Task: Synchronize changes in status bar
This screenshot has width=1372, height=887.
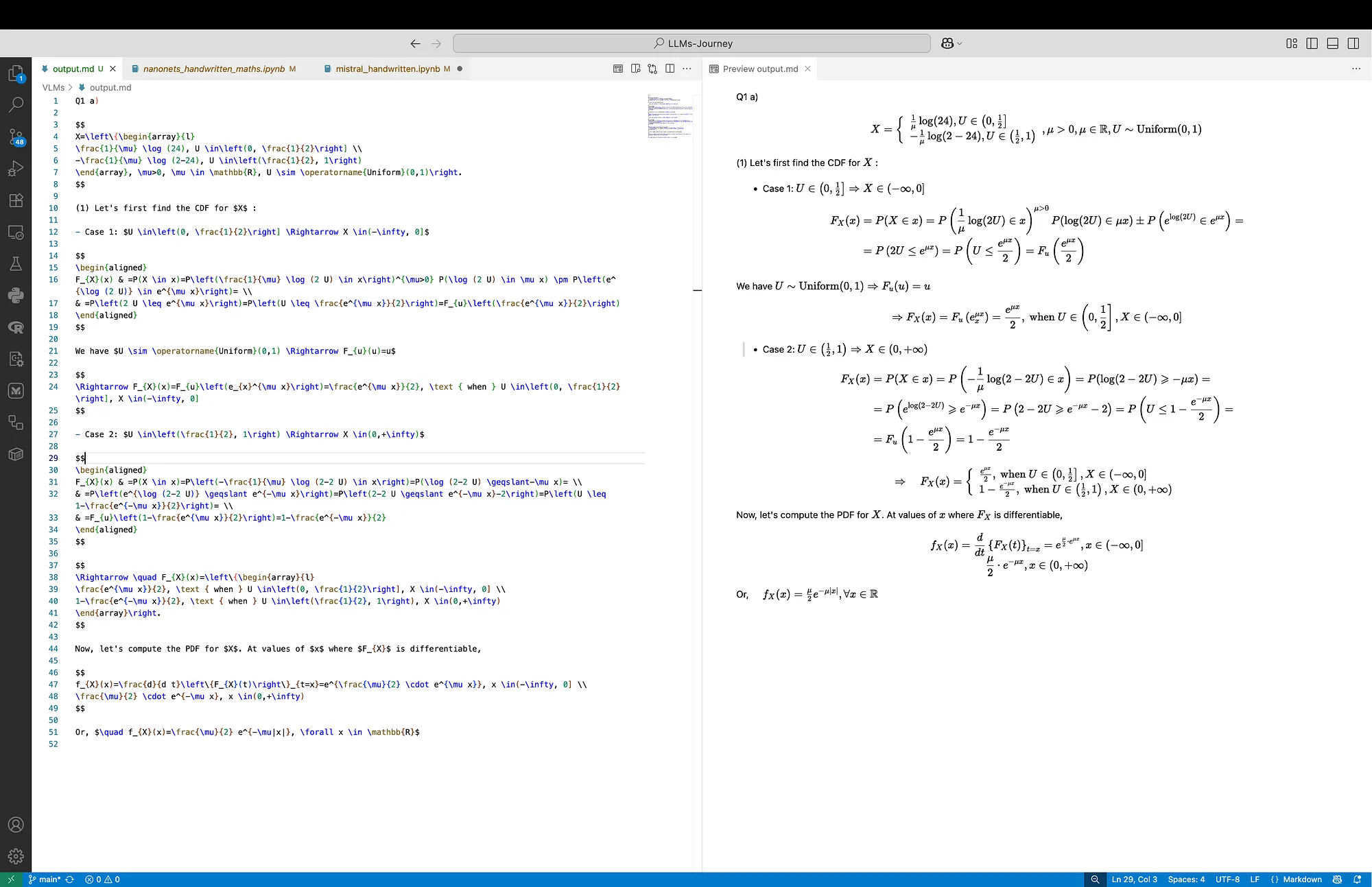Action: click(70, 879)
